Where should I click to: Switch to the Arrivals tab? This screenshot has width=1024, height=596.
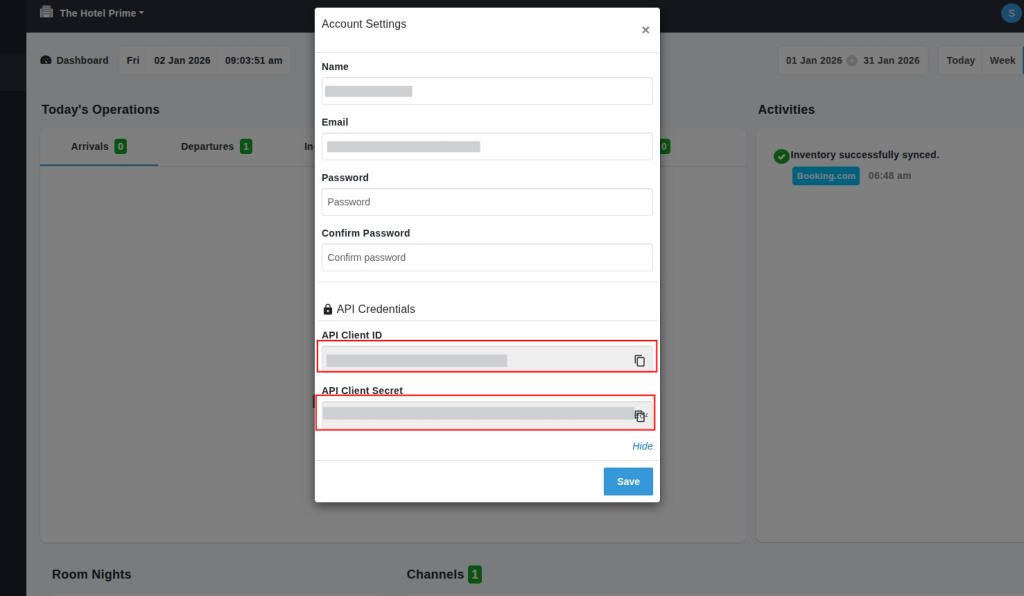(x=90, y=146)
